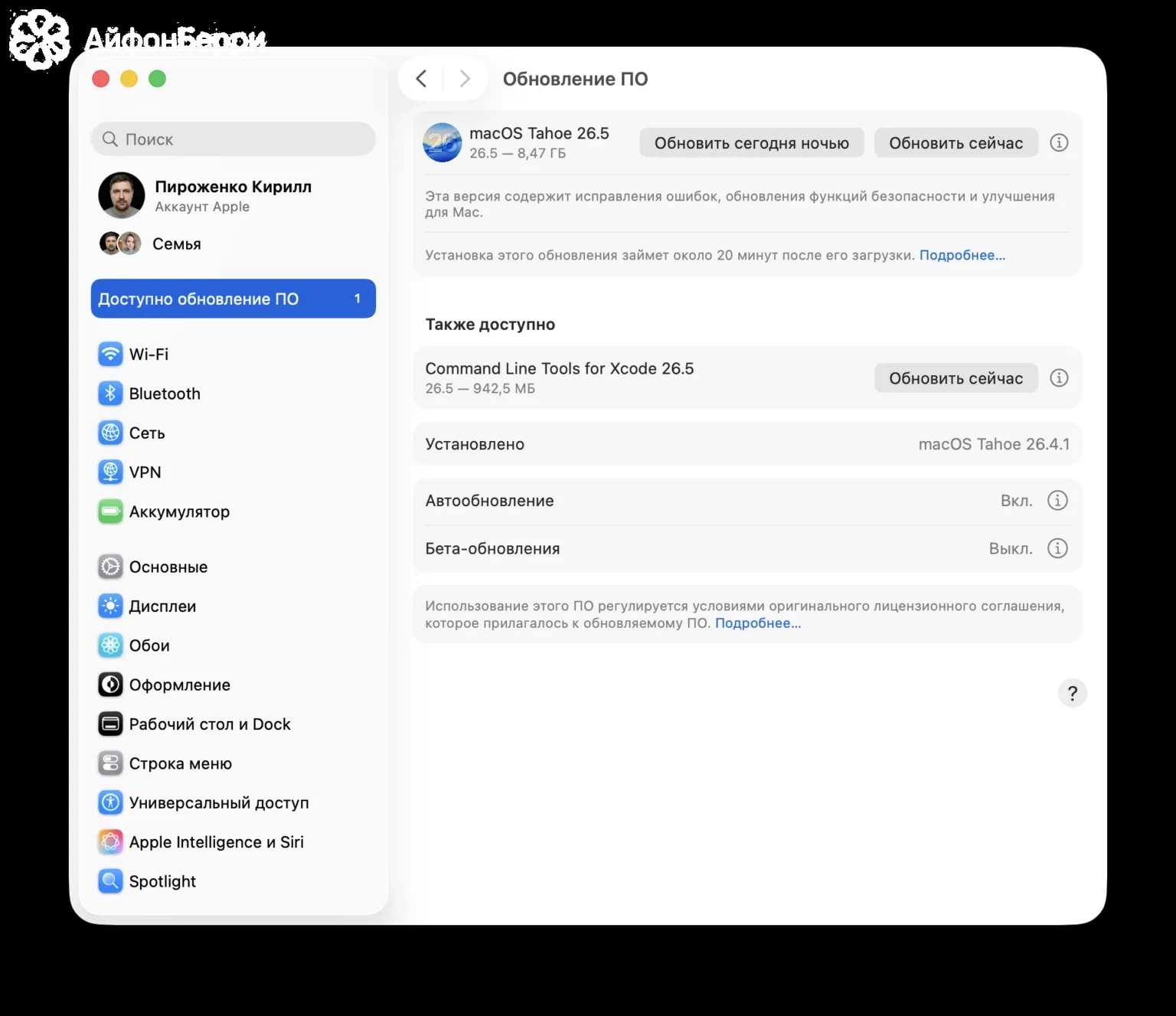This screenshot has height=1016, width=1176.
Task: Select Bluetooth label in sidebar
Action: 165,394
